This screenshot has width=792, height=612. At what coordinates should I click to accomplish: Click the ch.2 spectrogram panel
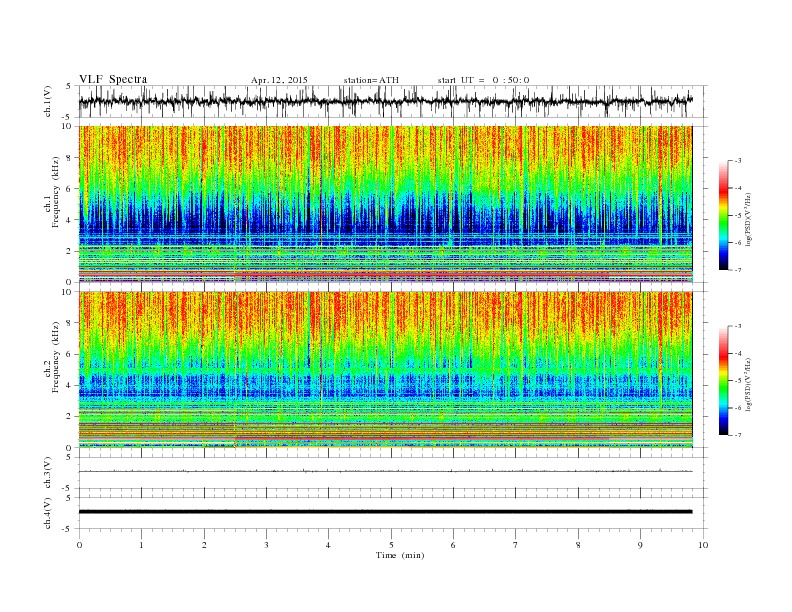coord(386,370)
